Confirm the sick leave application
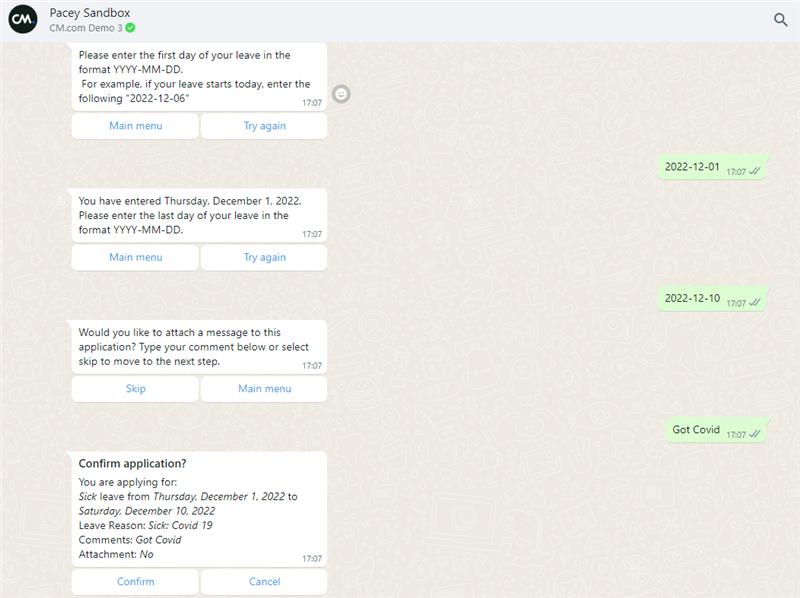Viewport: 800px width, 598px height. click(135, 582)
